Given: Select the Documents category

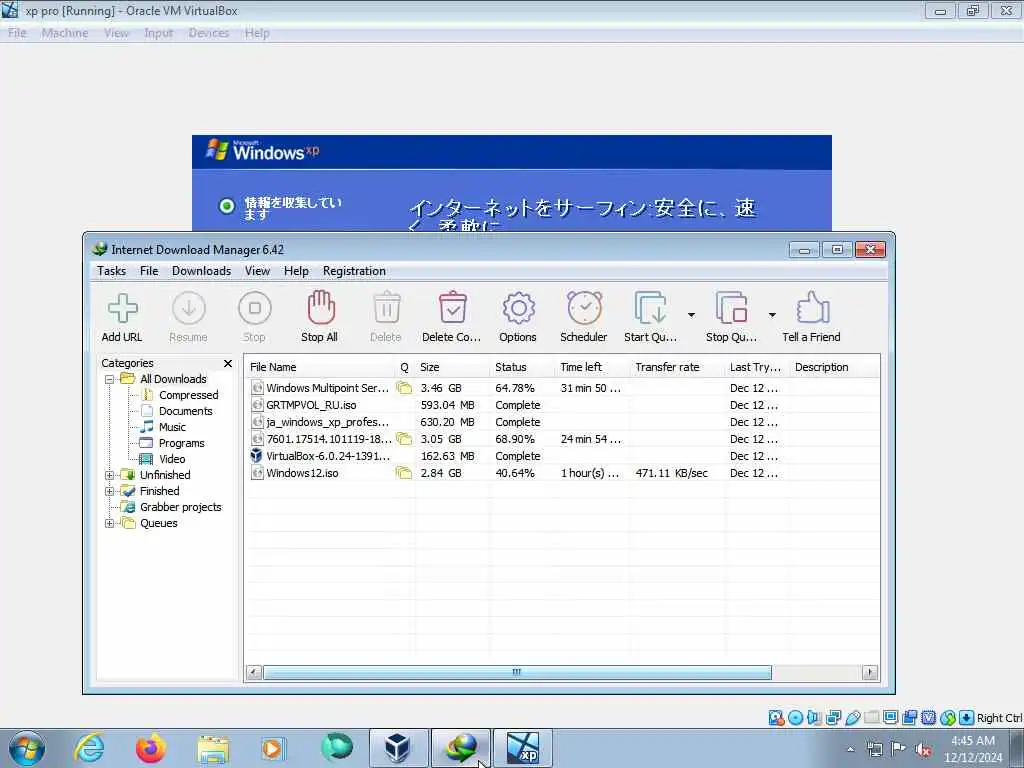Looking at the screenshot, I should point(185,411).
